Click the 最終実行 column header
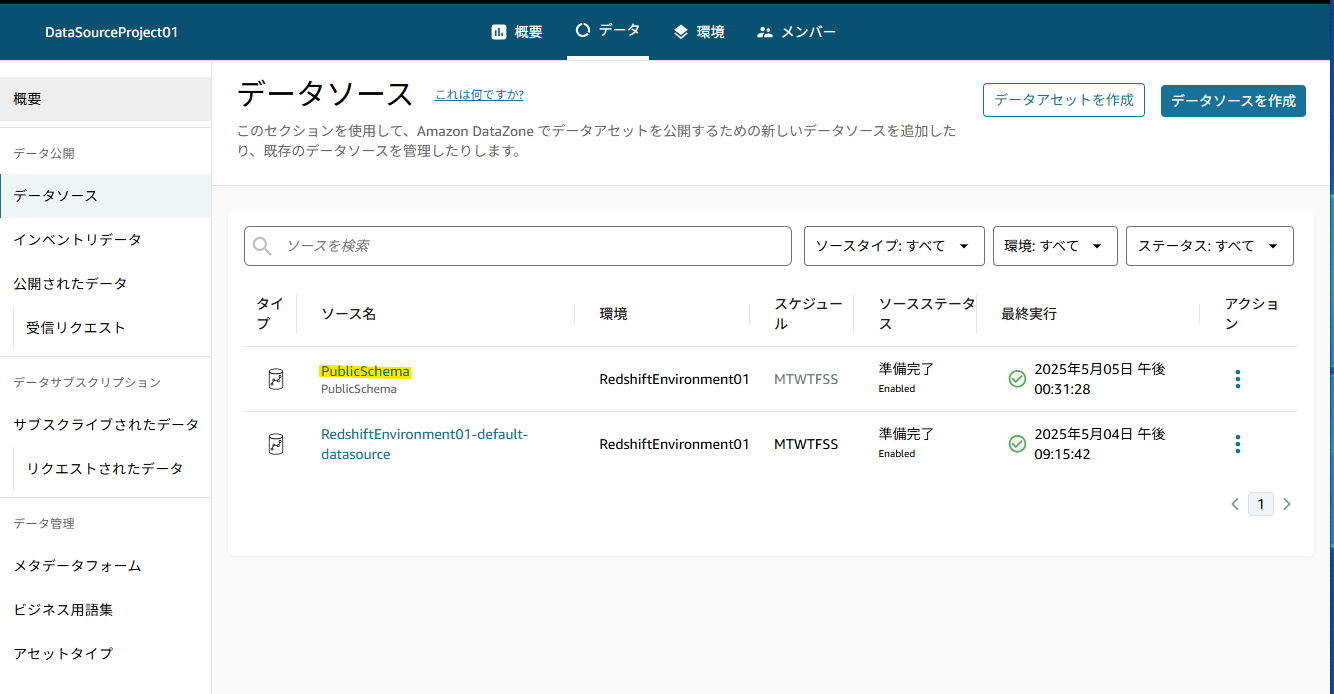Screen dimensions: 1334x694 1029,314
